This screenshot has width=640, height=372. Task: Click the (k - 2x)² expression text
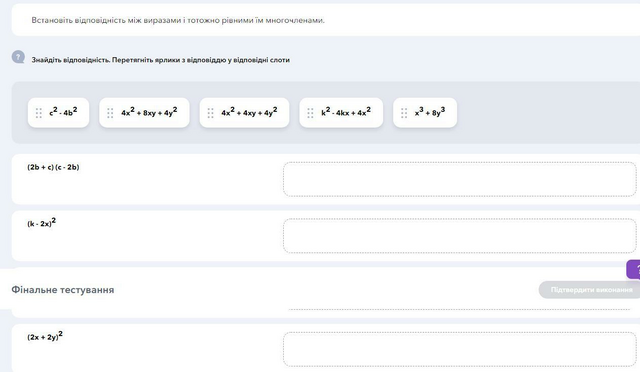click(42, 223)
